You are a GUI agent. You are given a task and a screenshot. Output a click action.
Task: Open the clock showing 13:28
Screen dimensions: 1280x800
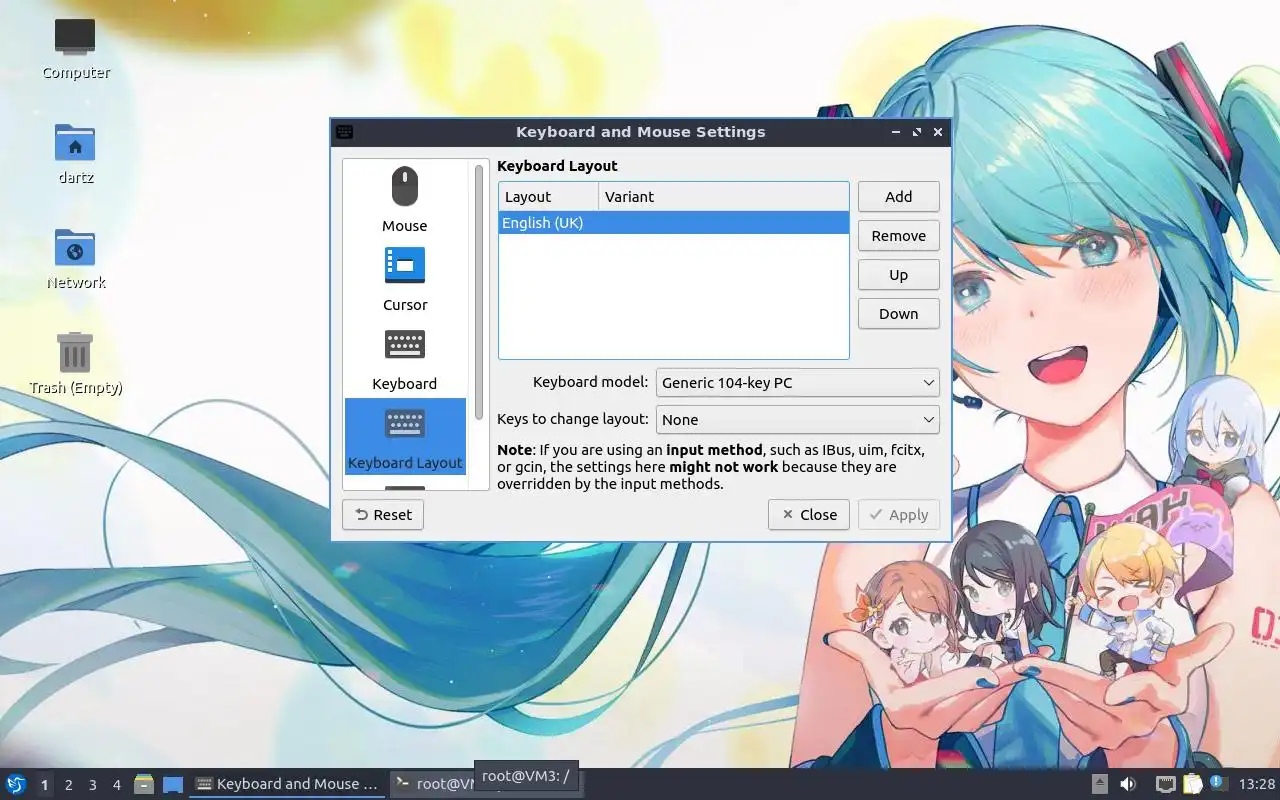(1257, 784)
